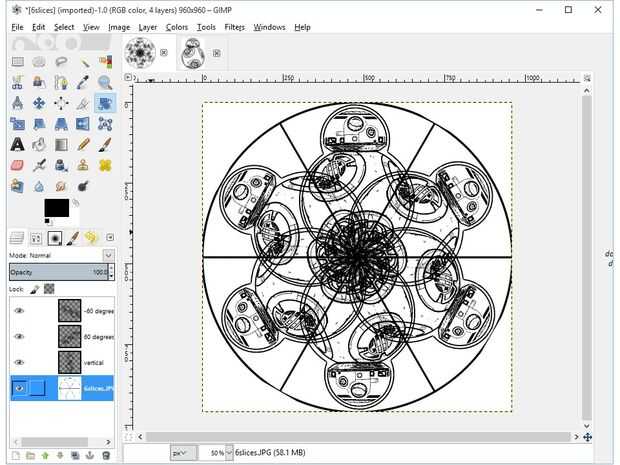Select the Bucket Fill tool

[x=39, y=145]
